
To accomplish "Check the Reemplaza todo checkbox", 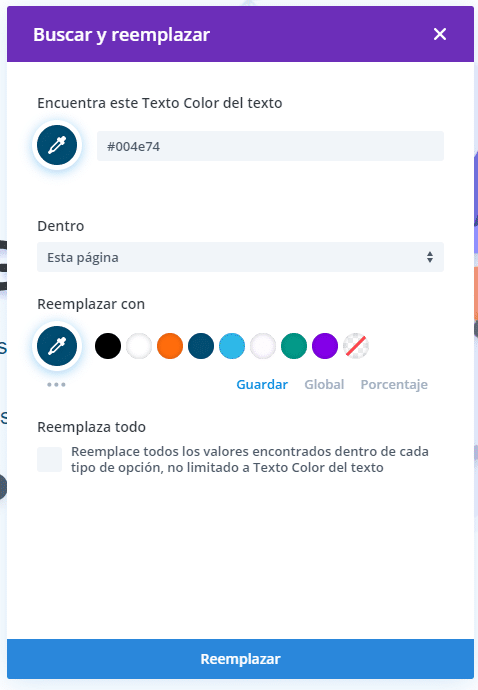I will click(49, 459).
